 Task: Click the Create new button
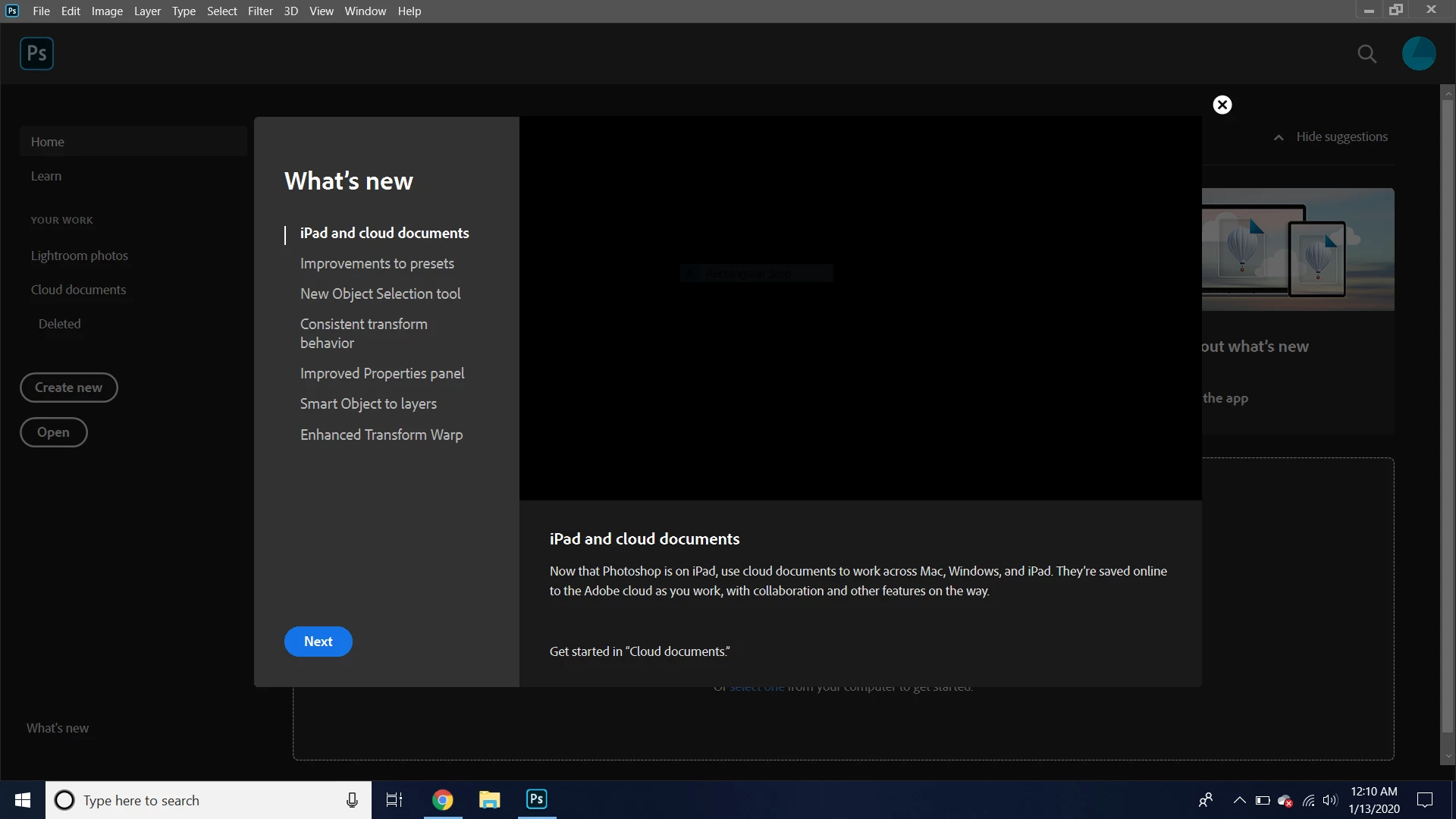pyautogui.click(x=68, y=388)
